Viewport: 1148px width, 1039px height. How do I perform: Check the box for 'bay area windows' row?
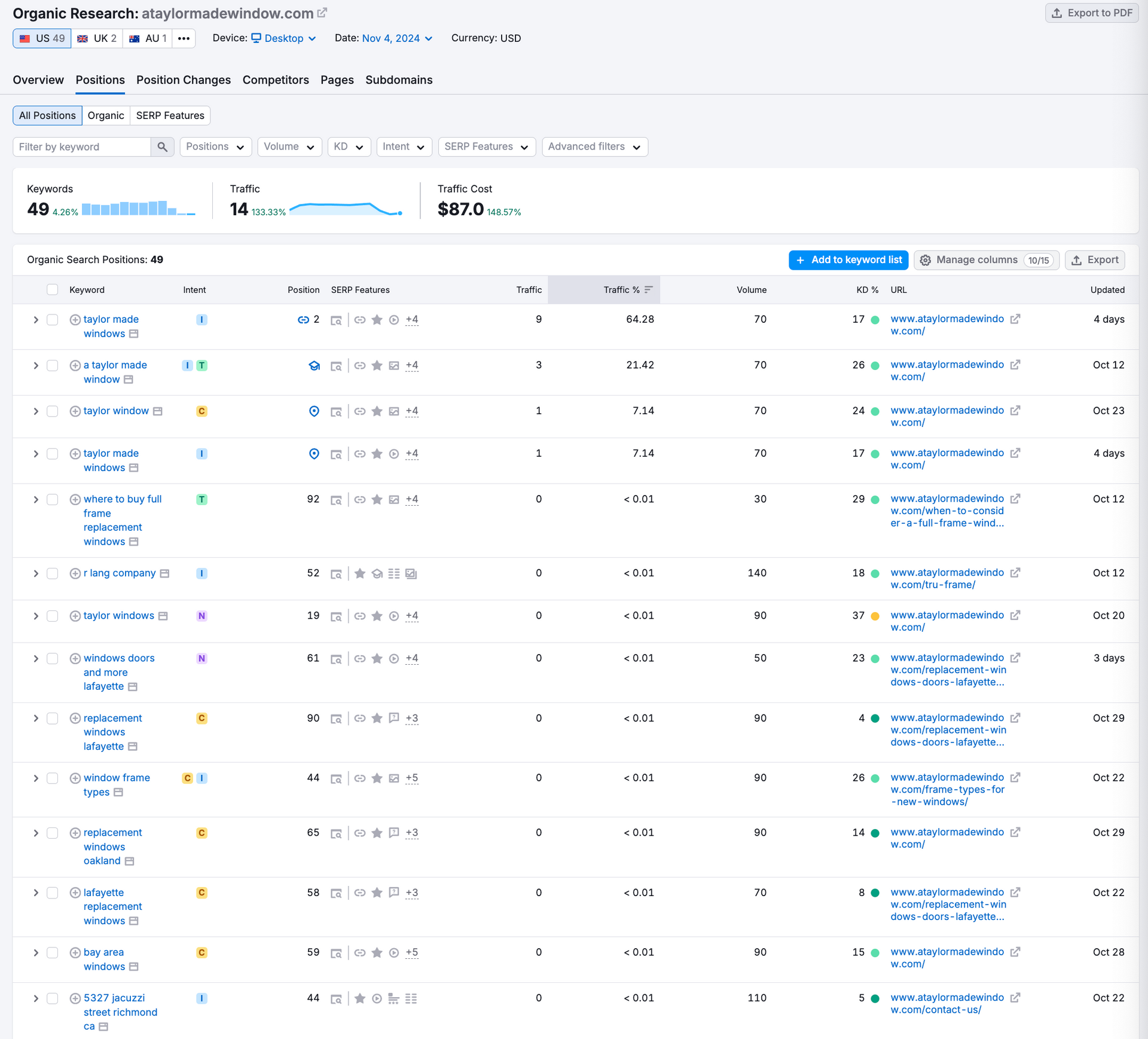pos(53,953)
